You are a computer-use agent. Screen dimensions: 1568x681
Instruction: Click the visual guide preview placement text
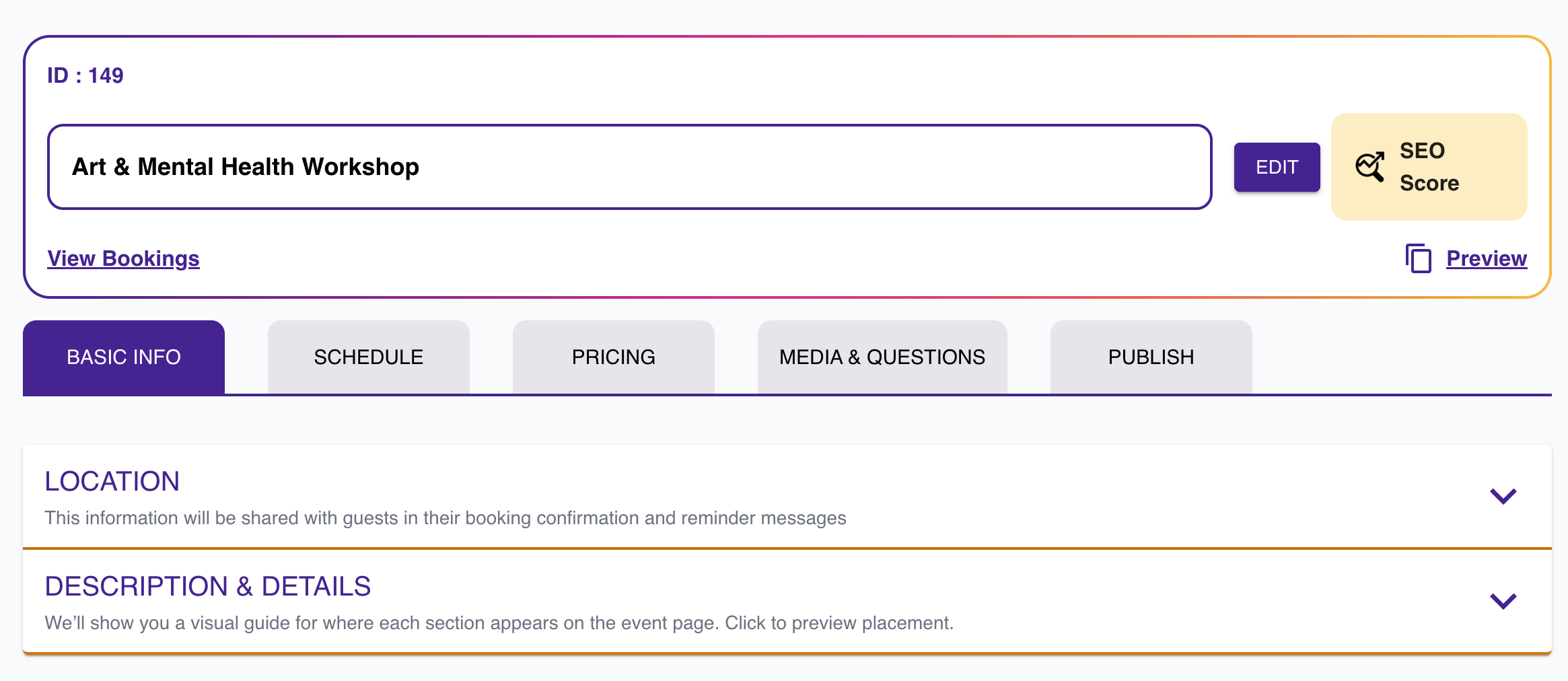point(499,623)
